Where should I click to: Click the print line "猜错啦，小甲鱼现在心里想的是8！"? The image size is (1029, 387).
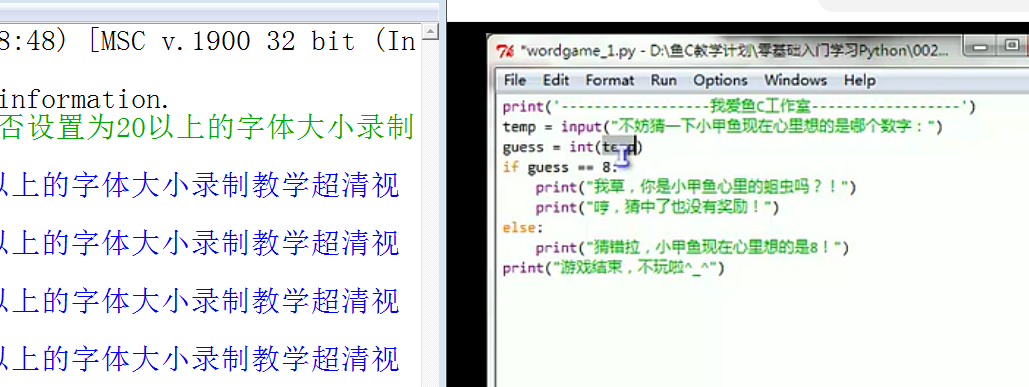tap(692, 248)
